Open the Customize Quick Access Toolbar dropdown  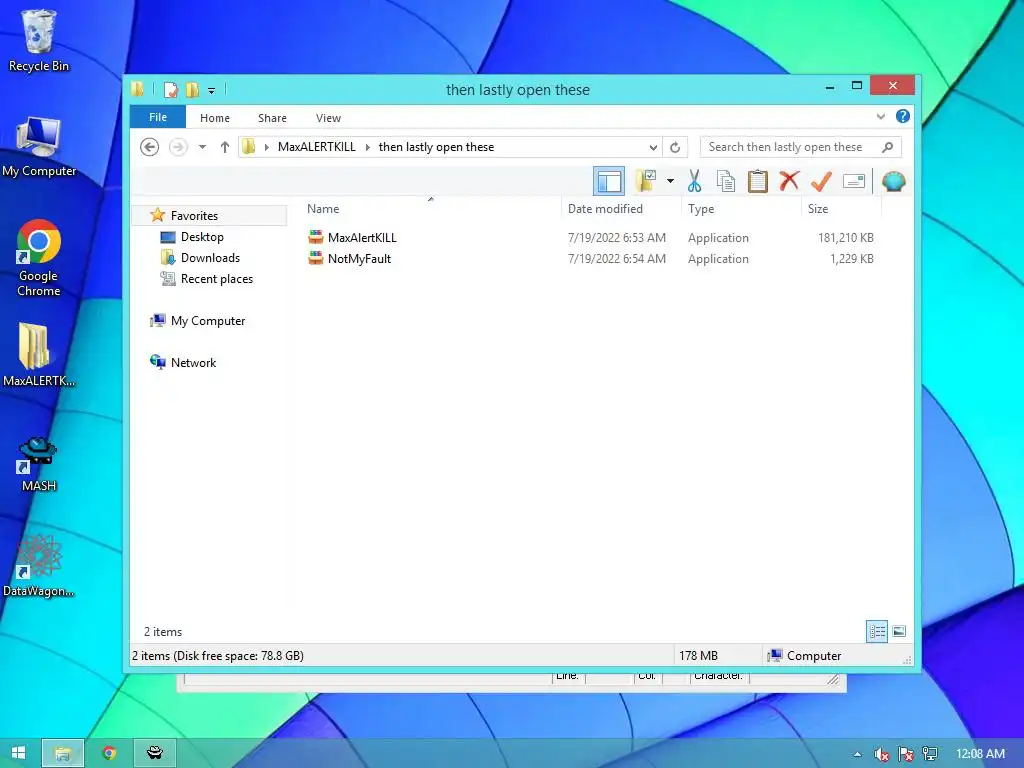[x=212, y=91]
